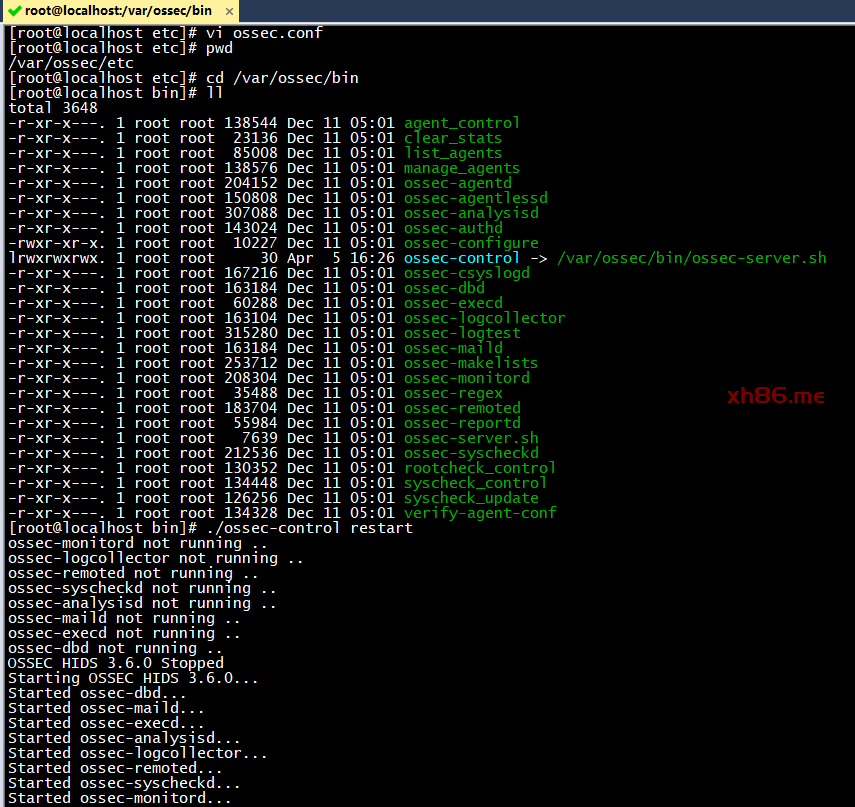Click the ossec-control symlink name in listing
This screenshot has height=807, width=855.
click(x=461, y=258)
